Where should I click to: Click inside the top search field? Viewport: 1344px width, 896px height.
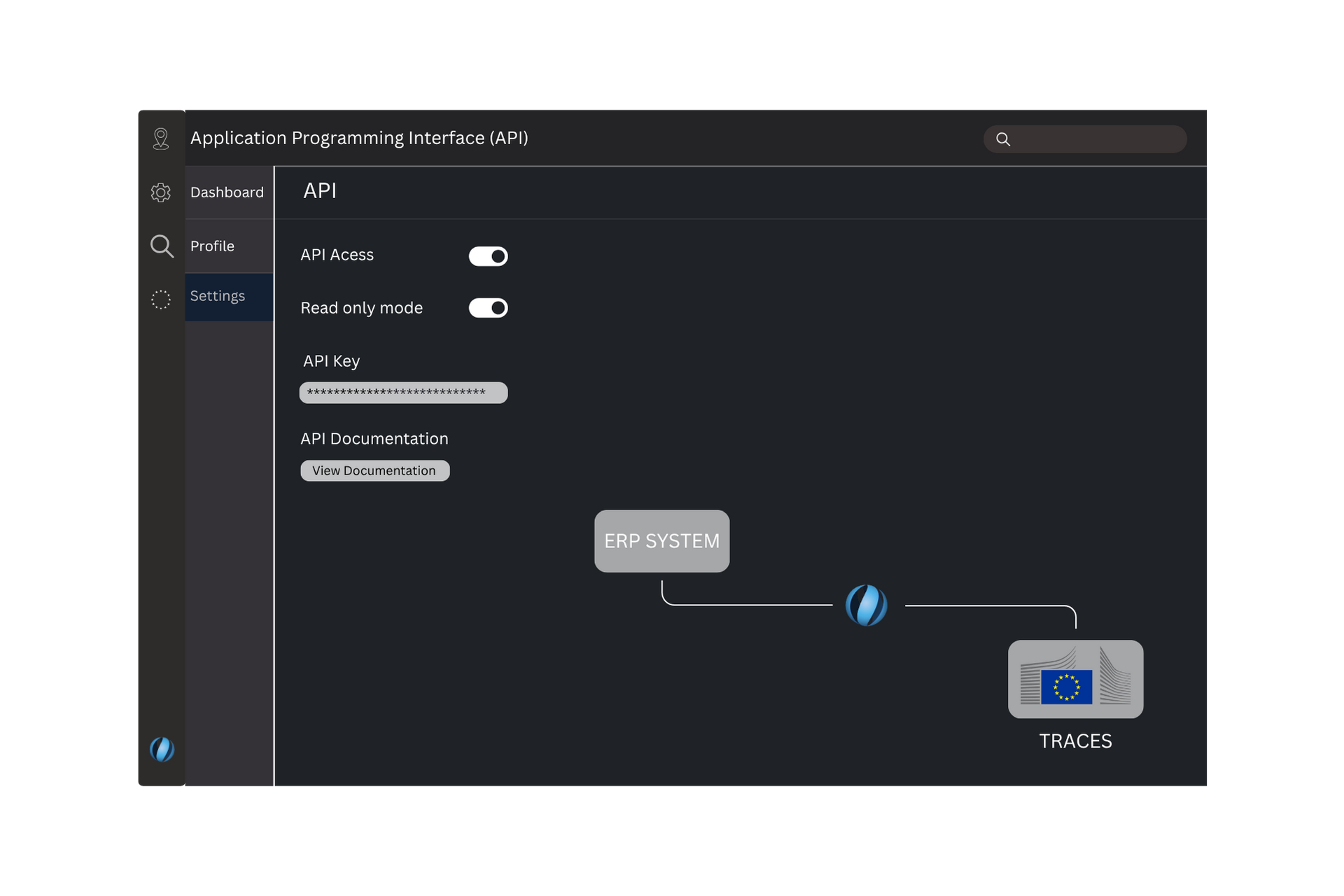1095,139
